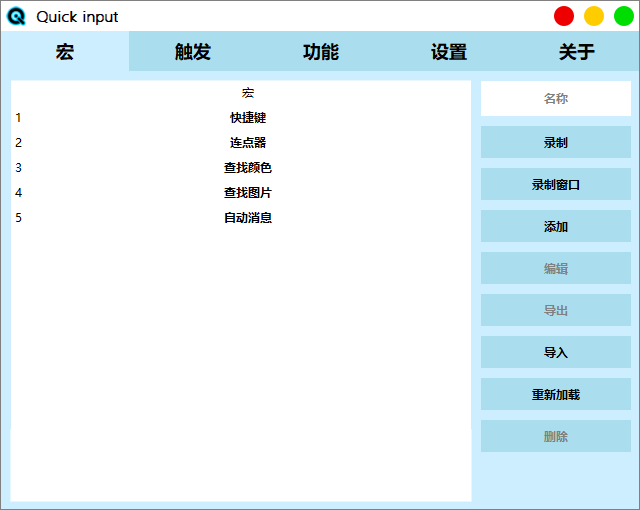Click row number 4 in macro list
Image resolution: width=640 pixels, height=510 pixels.
click(18, 193)
